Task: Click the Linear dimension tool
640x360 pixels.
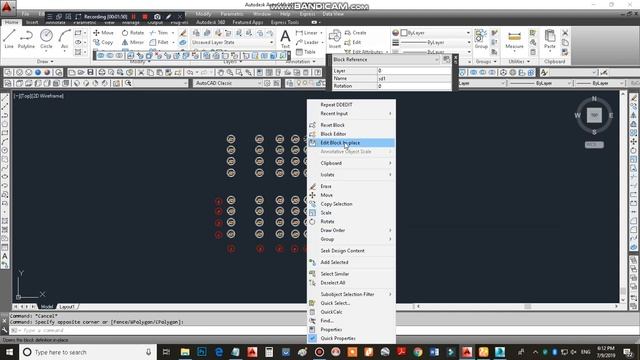Action: tap(307, 33)
